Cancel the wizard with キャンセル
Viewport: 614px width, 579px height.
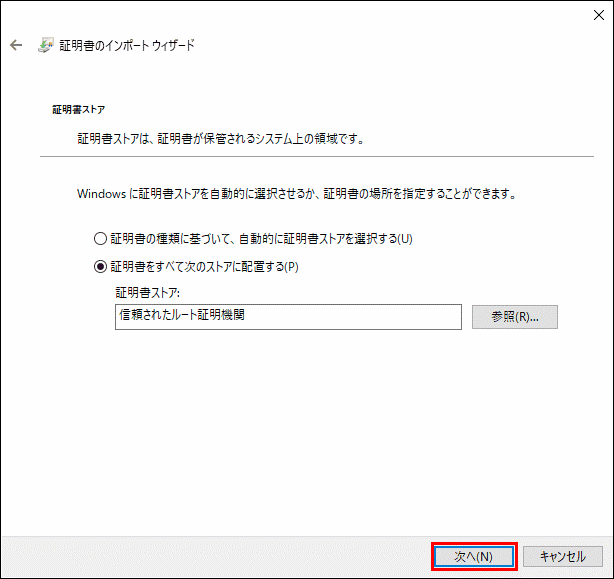[563, 556]
